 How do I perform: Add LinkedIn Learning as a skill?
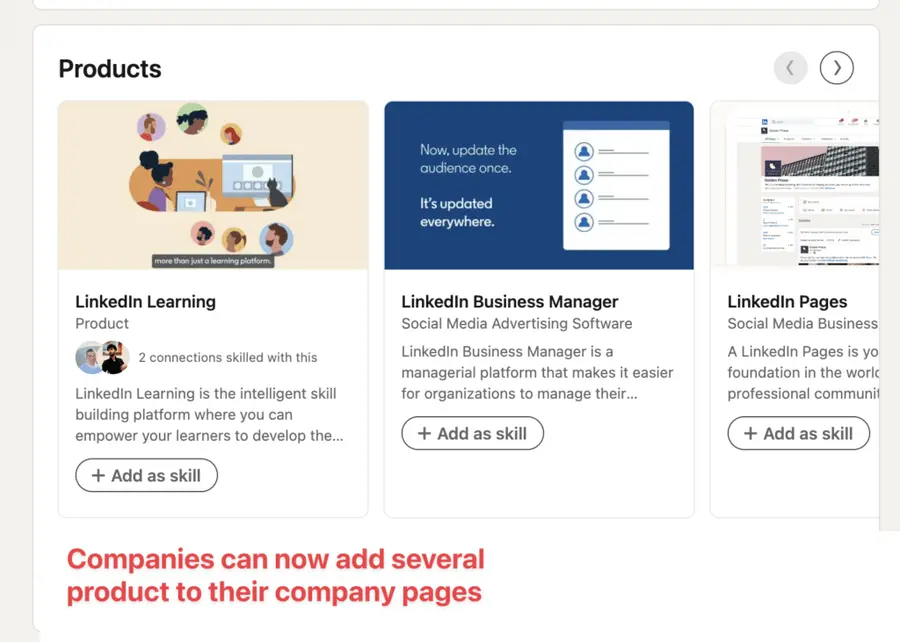click(146, 475)
